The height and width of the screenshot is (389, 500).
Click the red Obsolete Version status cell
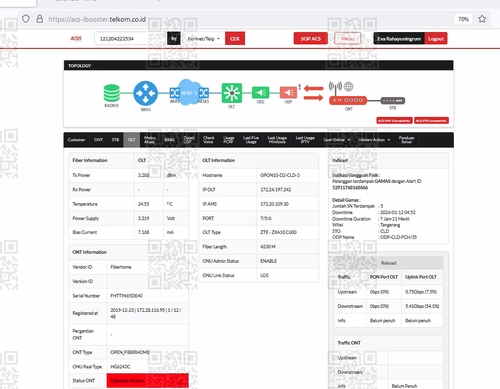(148, 380)
